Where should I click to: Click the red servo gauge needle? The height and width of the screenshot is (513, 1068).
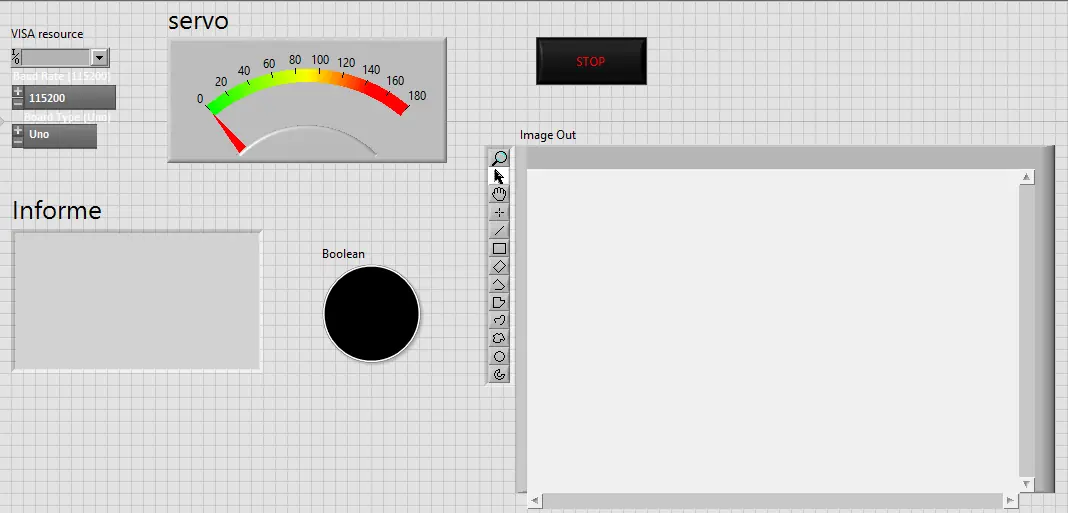tap(230, 134)
